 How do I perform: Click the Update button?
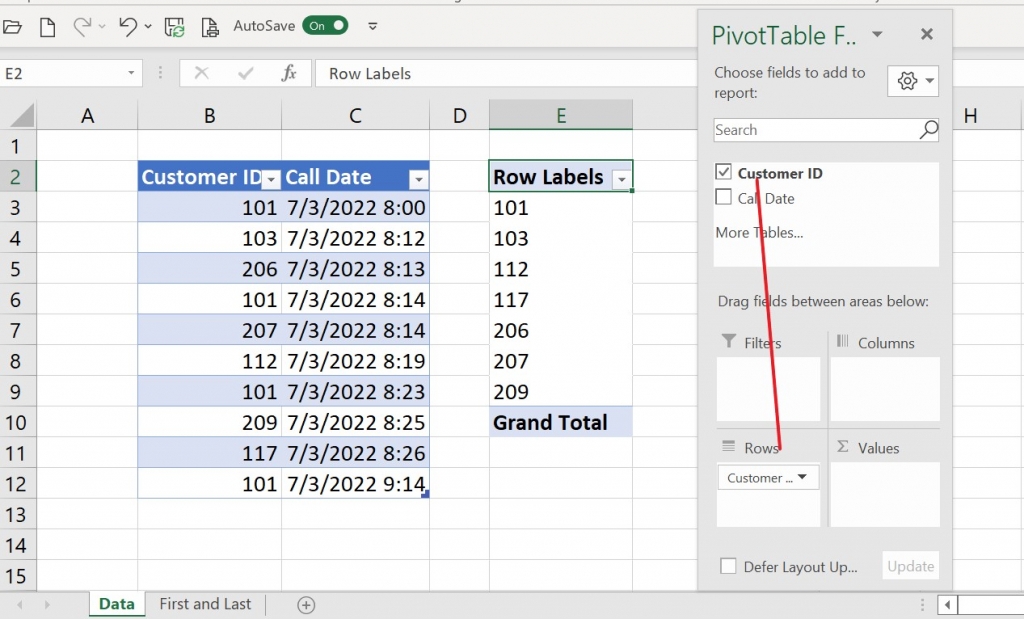tap(910, 565)
